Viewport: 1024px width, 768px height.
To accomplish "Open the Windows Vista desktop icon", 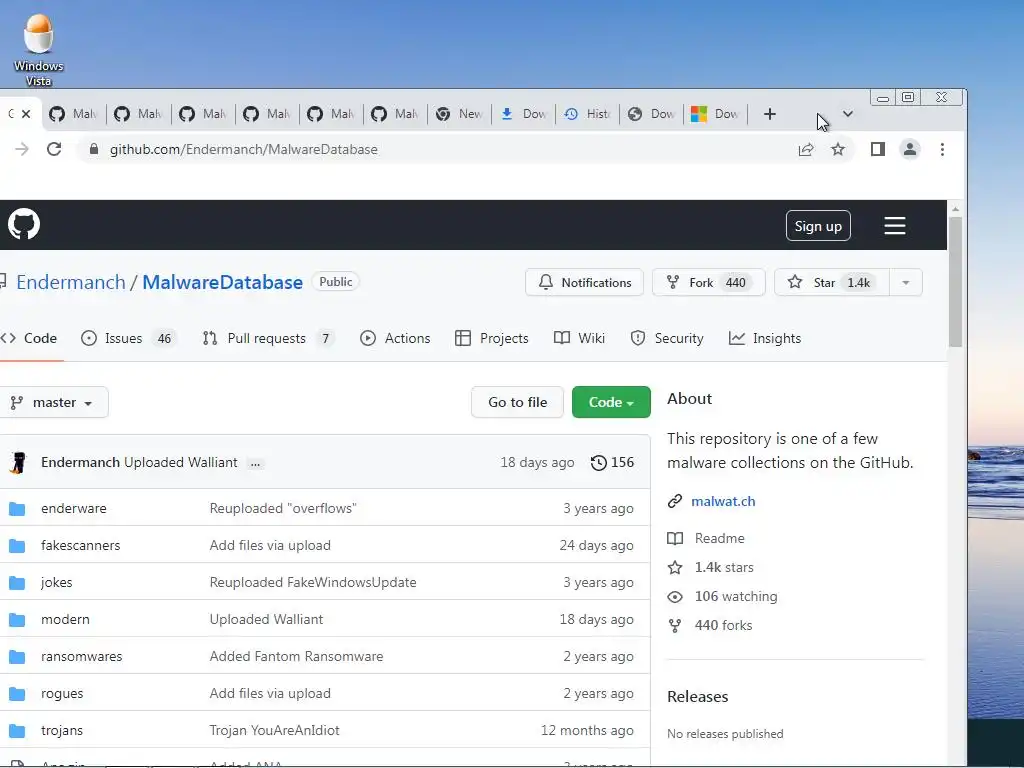I will (39, 50).
